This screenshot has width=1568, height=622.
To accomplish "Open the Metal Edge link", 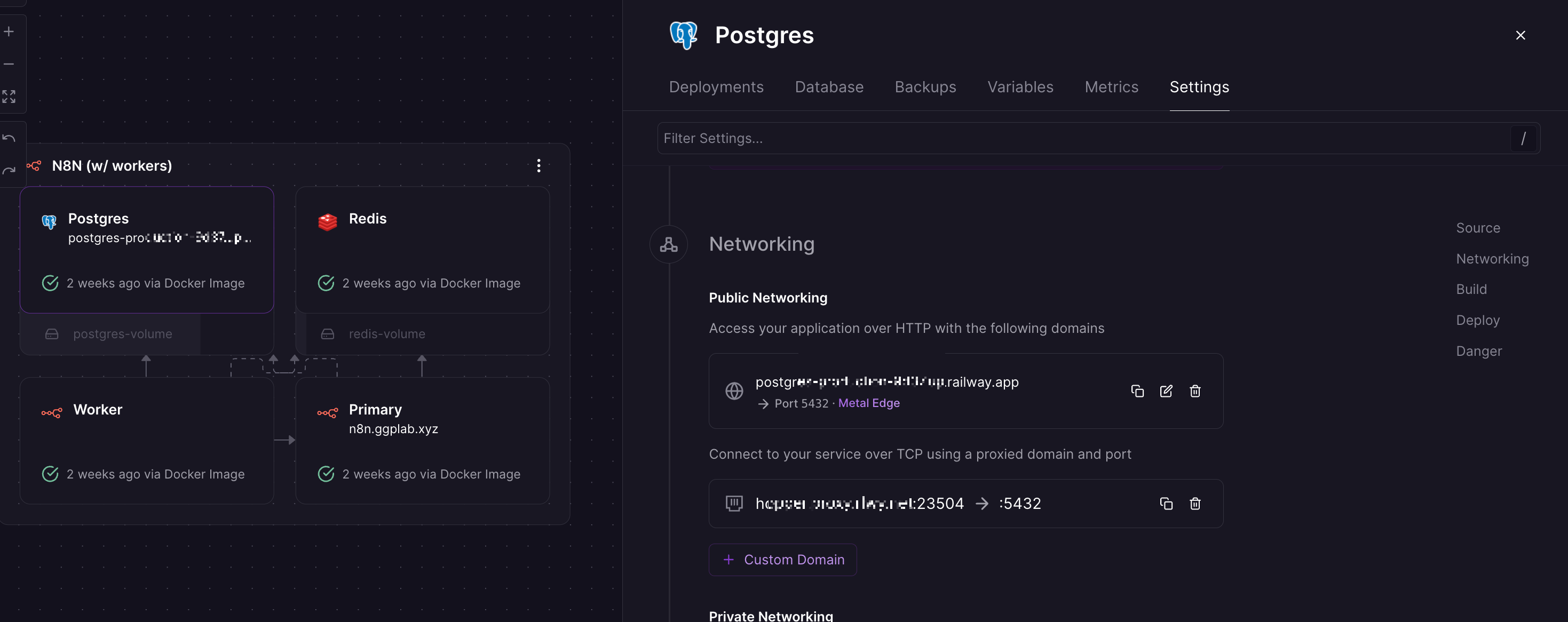I will pos(869,403).
